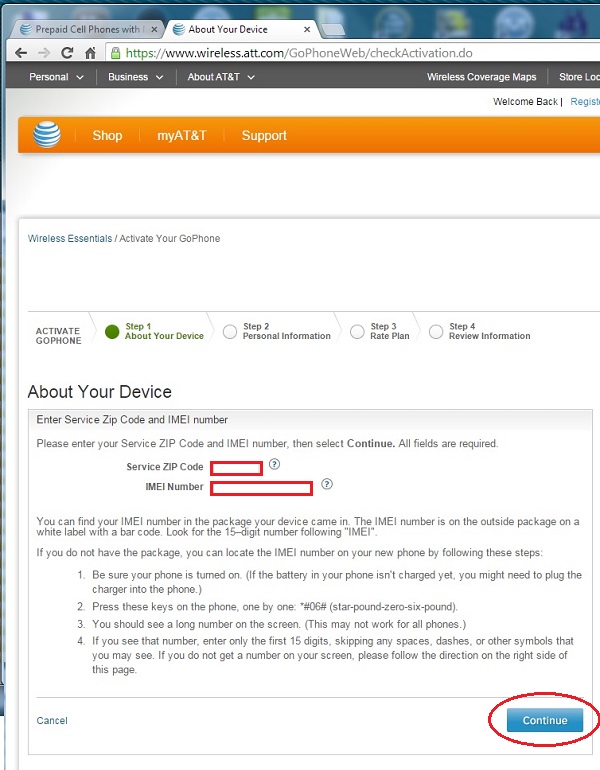Screen dimensions: 600x770
Task: Click the Store Locator link
Action: coord(579,77)
